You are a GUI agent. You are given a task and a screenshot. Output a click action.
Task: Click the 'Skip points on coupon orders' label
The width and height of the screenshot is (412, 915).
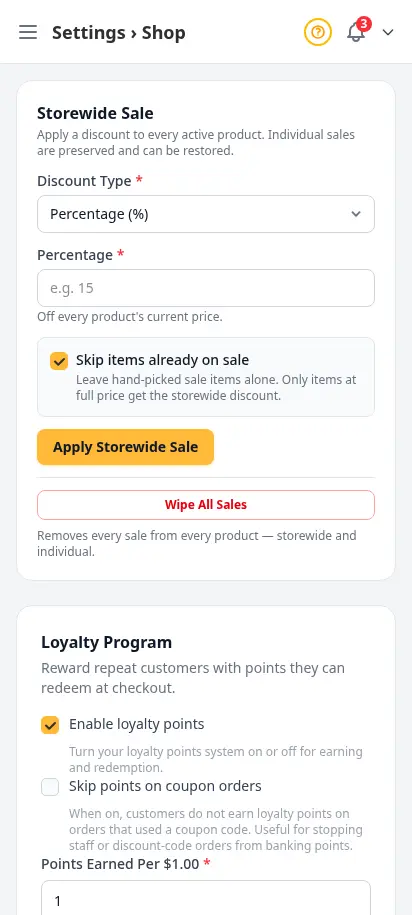(x=165, y=787)
